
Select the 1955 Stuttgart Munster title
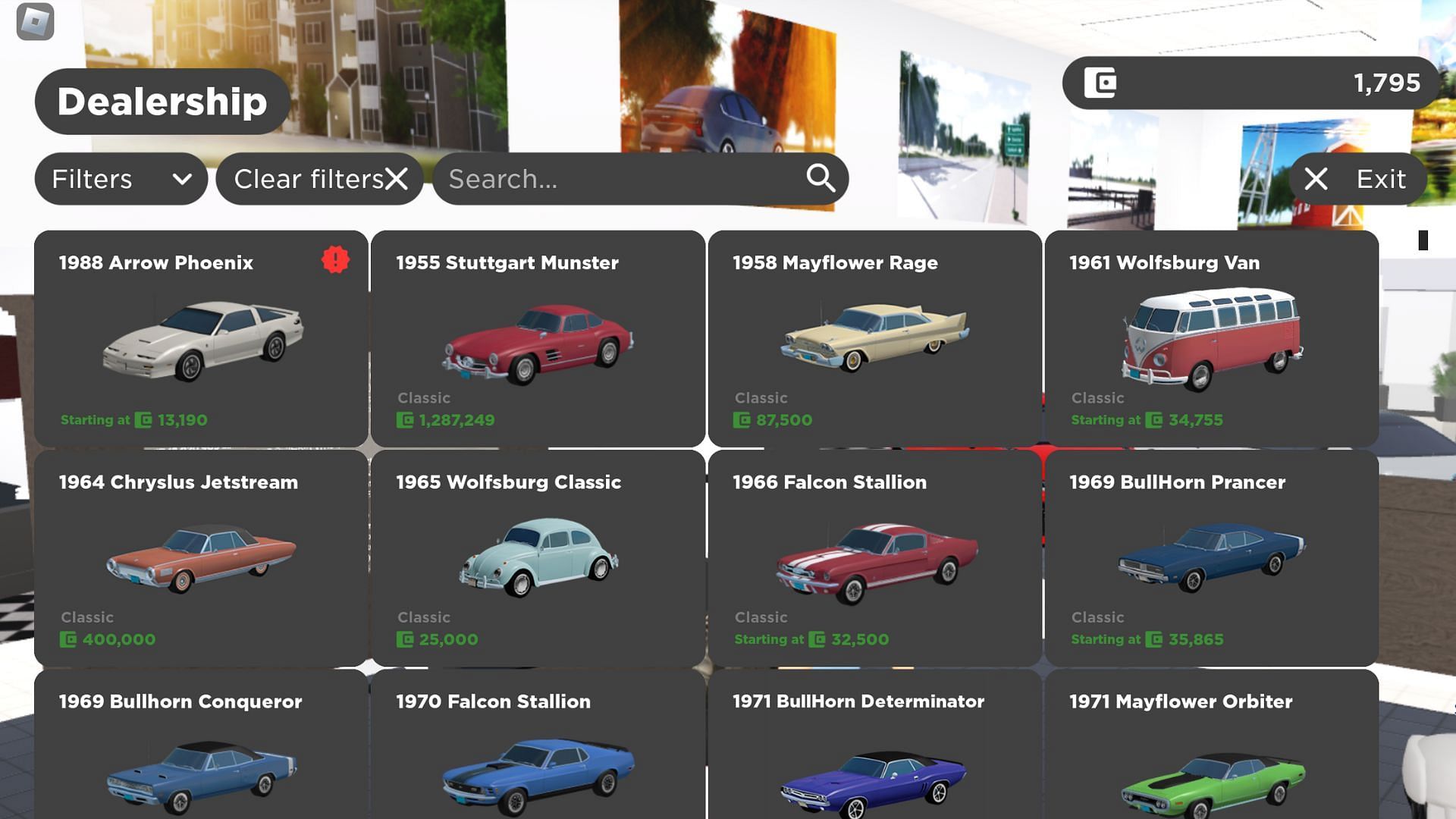pos(507,262)
